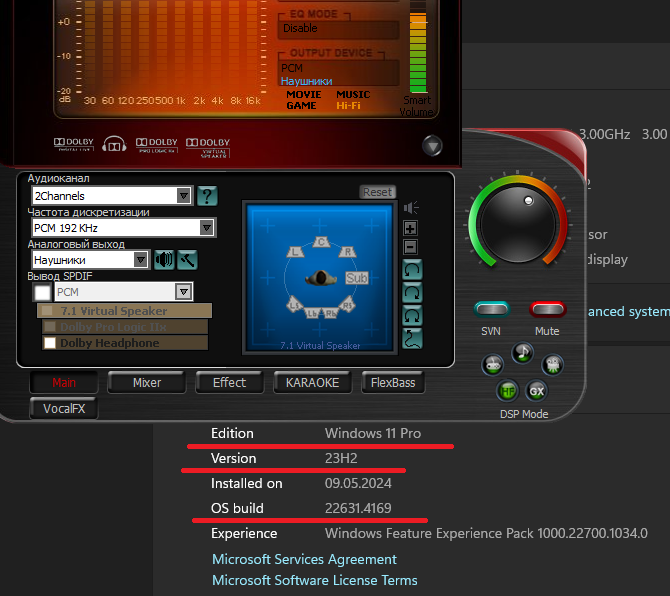Select the Rb right back speaker

pos(330,314)
